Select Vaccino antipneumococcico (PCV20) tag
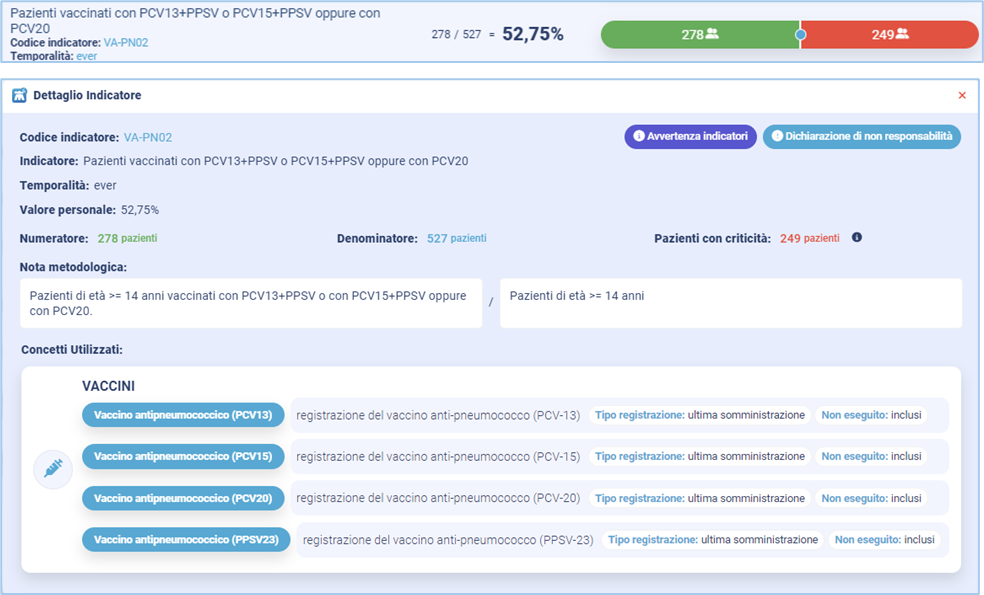 (183, 498)
